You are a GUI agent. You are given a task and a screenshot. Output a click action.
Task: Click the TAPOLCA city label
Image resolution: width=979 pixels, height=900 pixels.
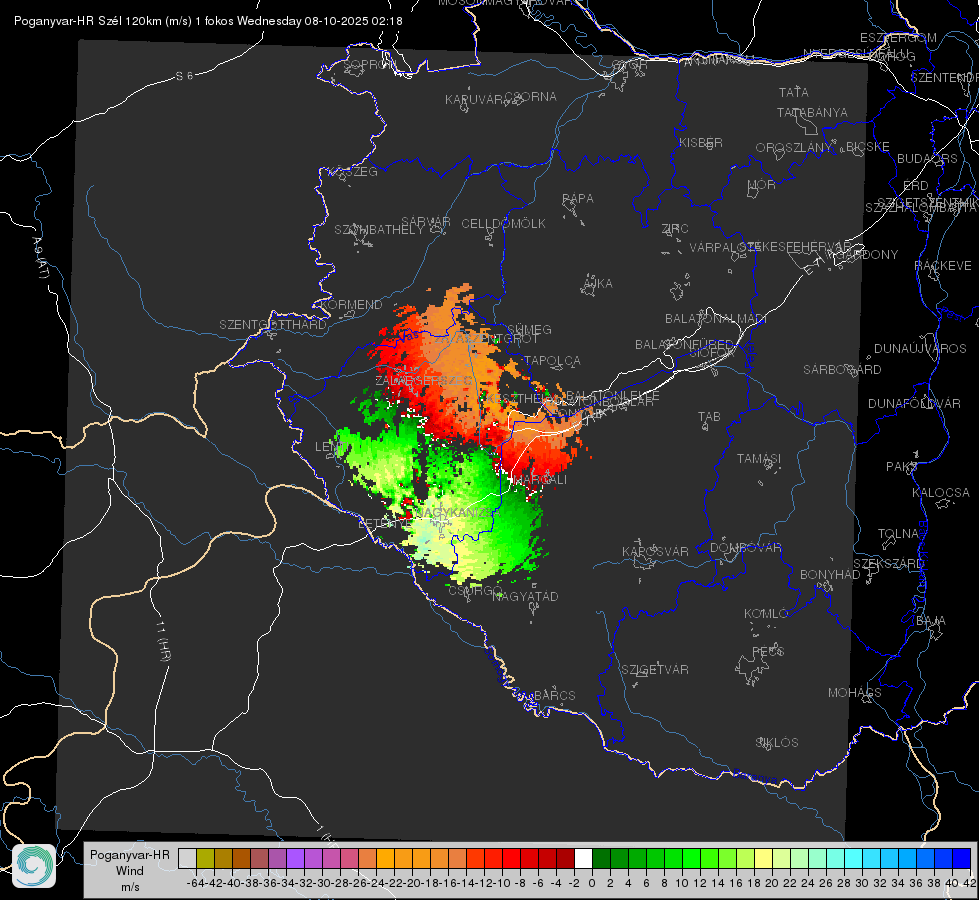[x=552, y=360]
